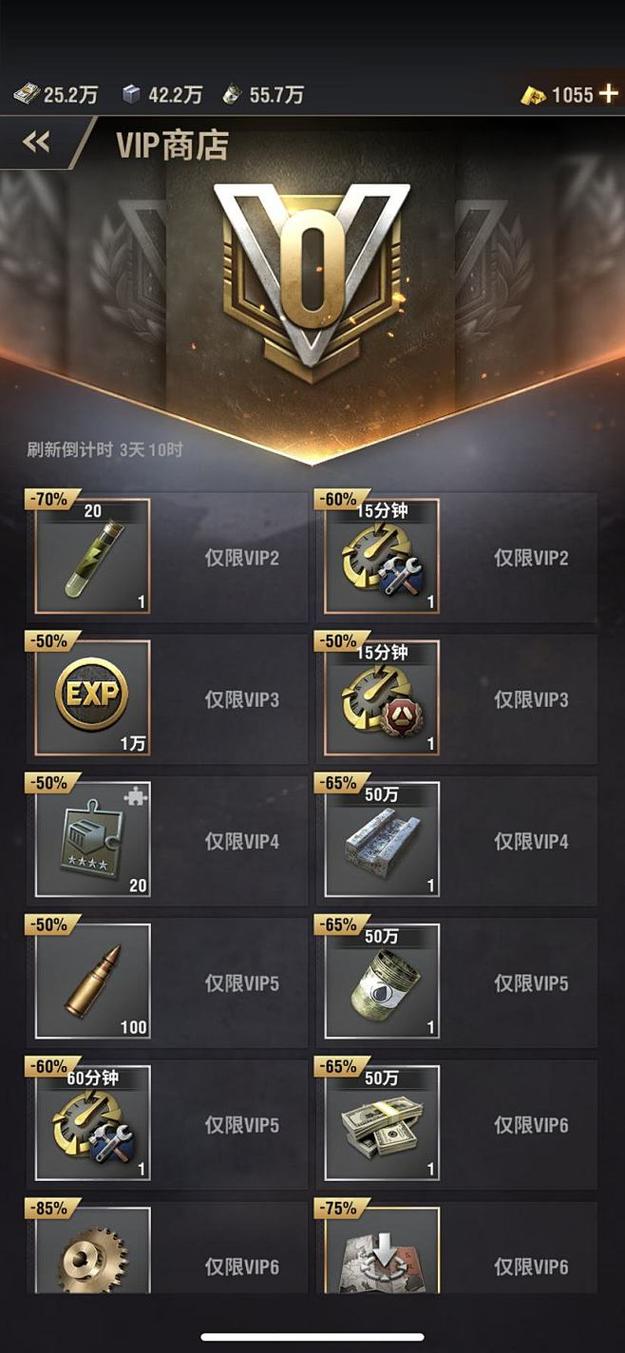This screenshot has width=625, height=1353.
Task: Go back using the double-chevron arrow
Action: pos(37,143)
